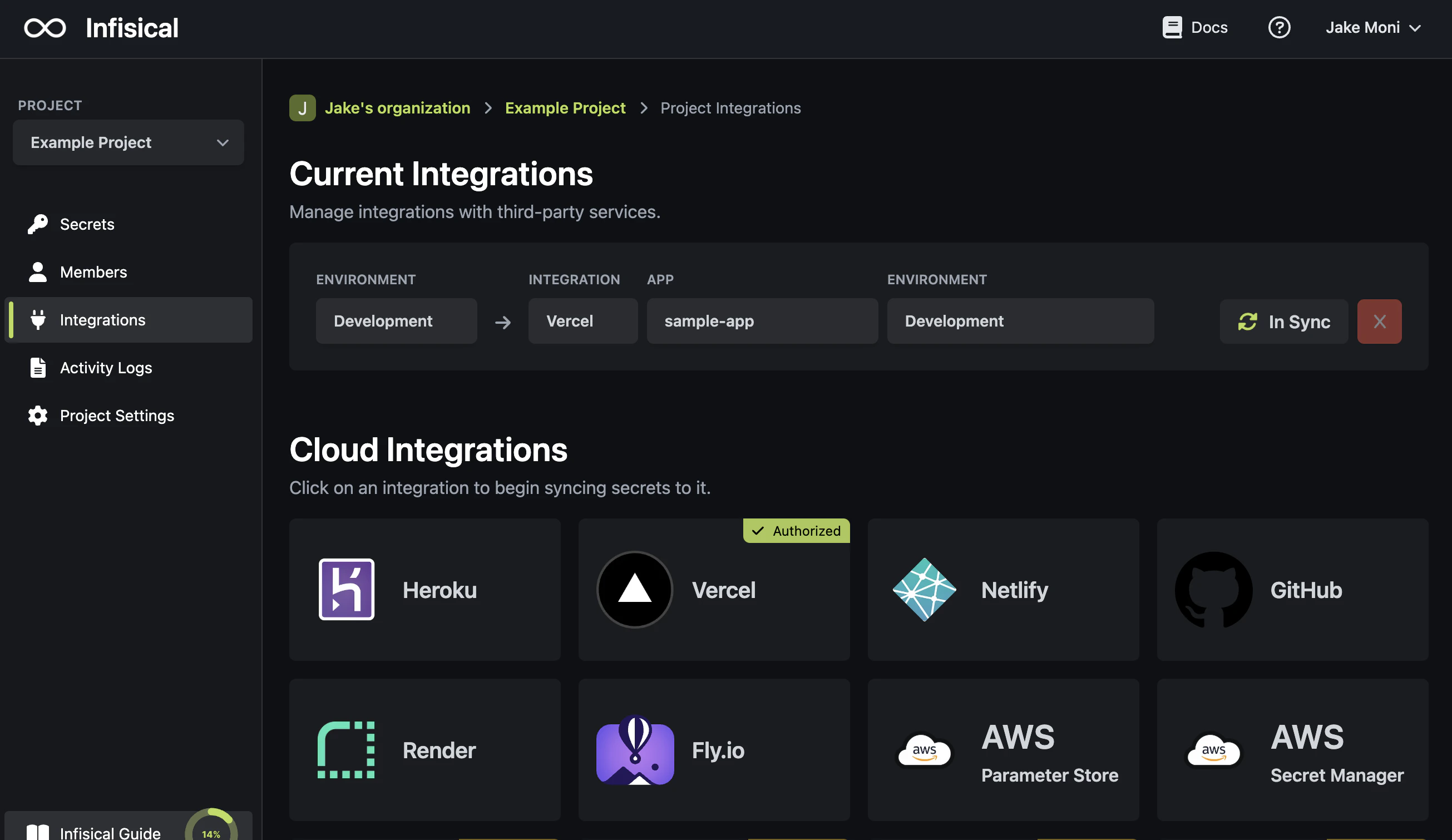Click the Cloud Integrations heading
1452x840 pixels.
(x=428, y=449)
